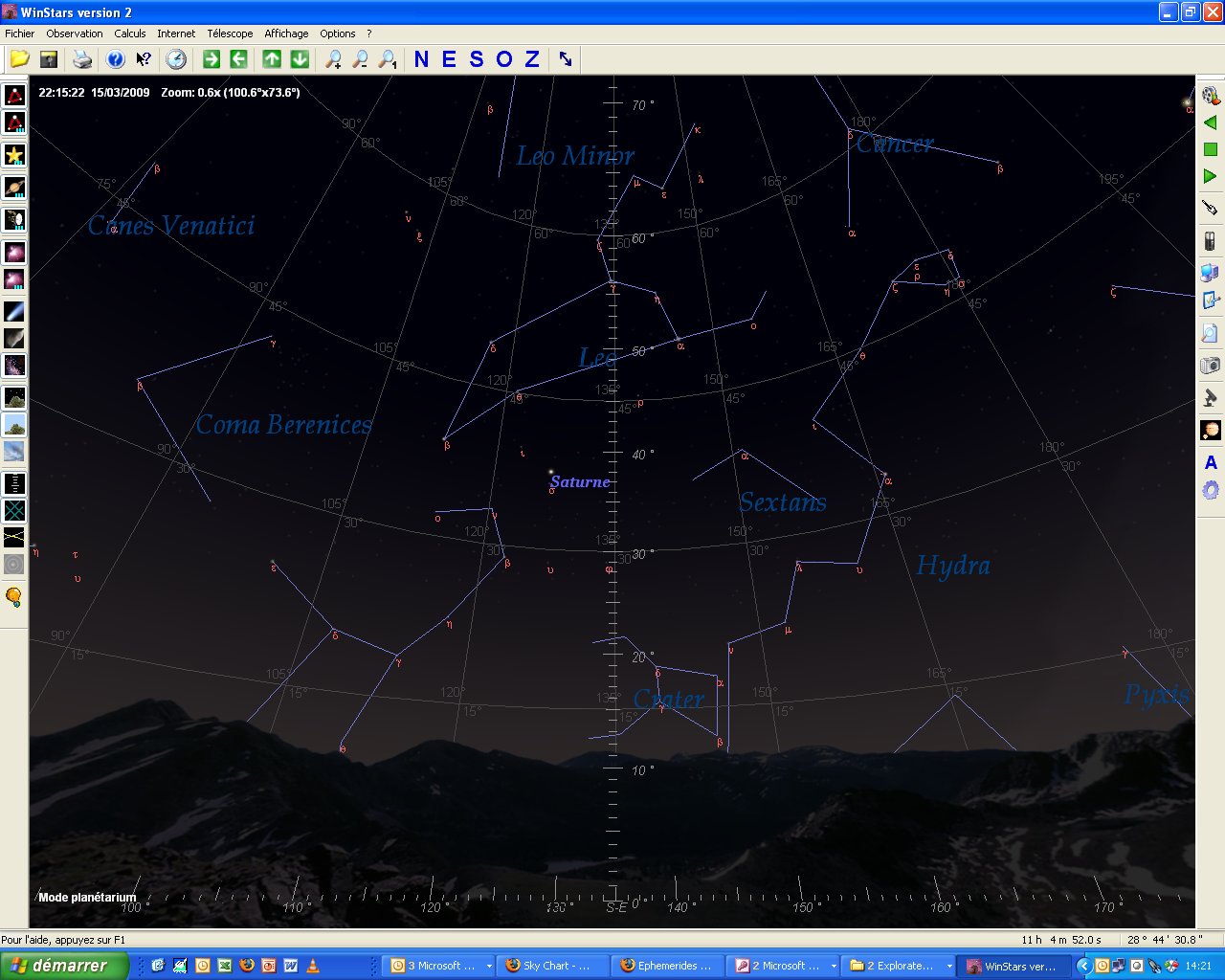Face south with the S button
The height and width of the screenshot is (980, 1225).
tap(477, 59)
